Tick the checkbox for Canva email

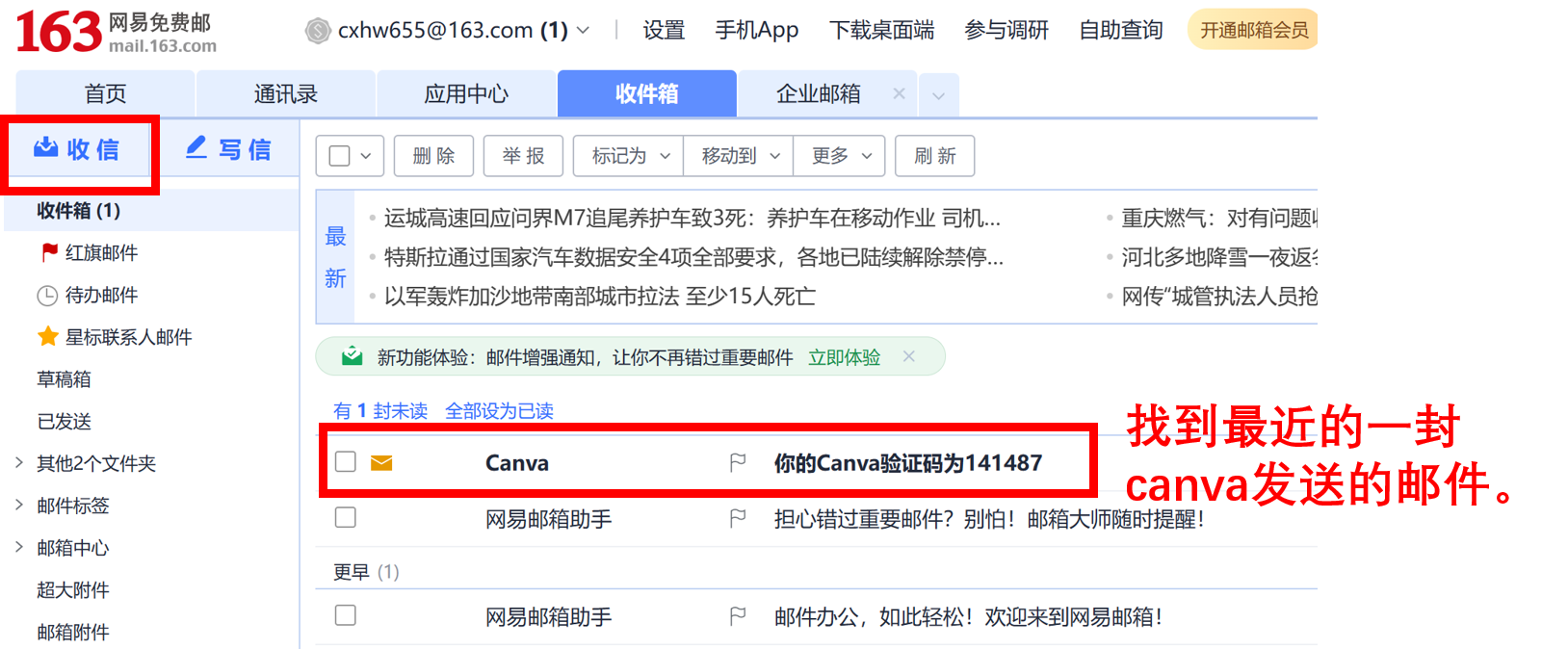tap(346, 461)
